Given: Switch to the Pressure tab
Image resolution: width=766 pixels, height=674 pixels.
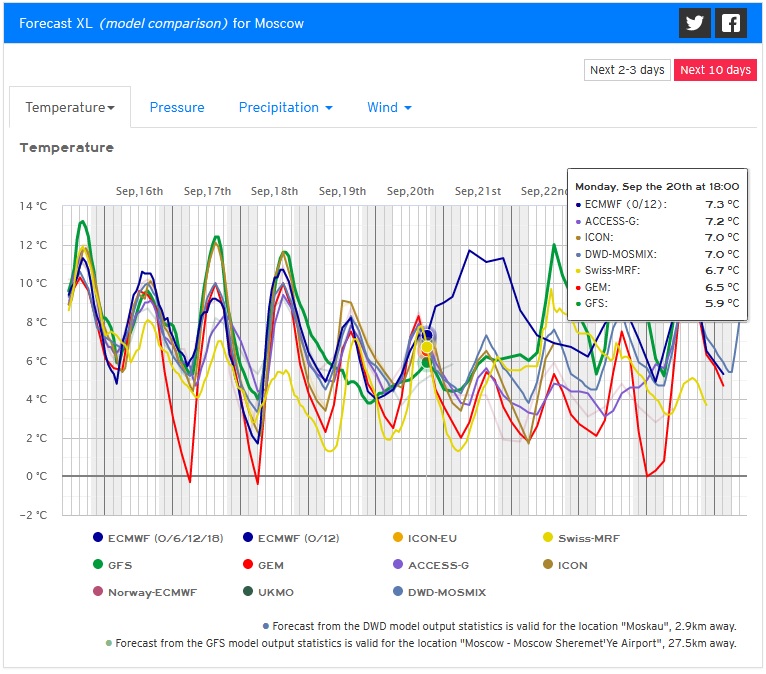Looking at the screenshot, I should (x=177, y=107).
